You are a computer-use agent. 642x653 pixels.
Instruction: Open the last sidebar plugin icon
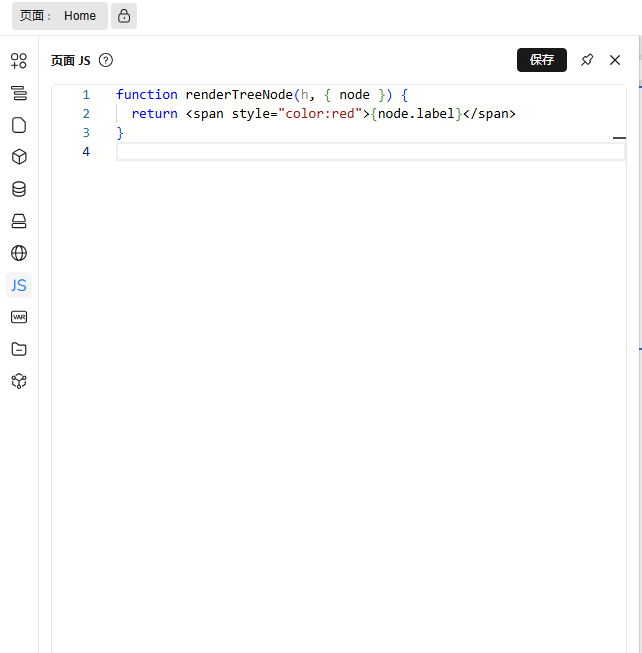click(x=19, y=381)
